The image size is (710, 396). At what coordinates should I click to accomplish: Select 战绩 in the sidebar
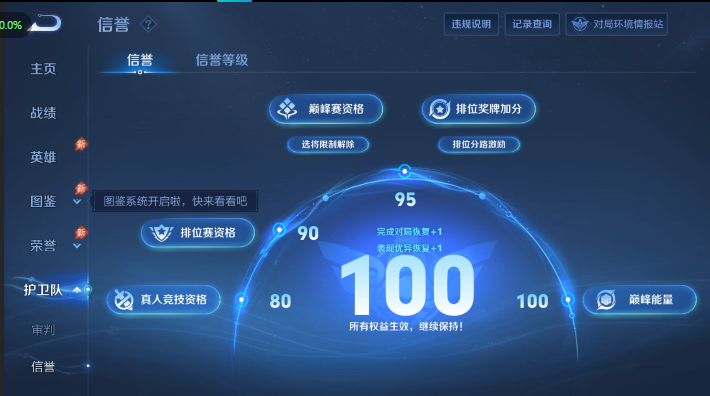(x=43, y=113)
